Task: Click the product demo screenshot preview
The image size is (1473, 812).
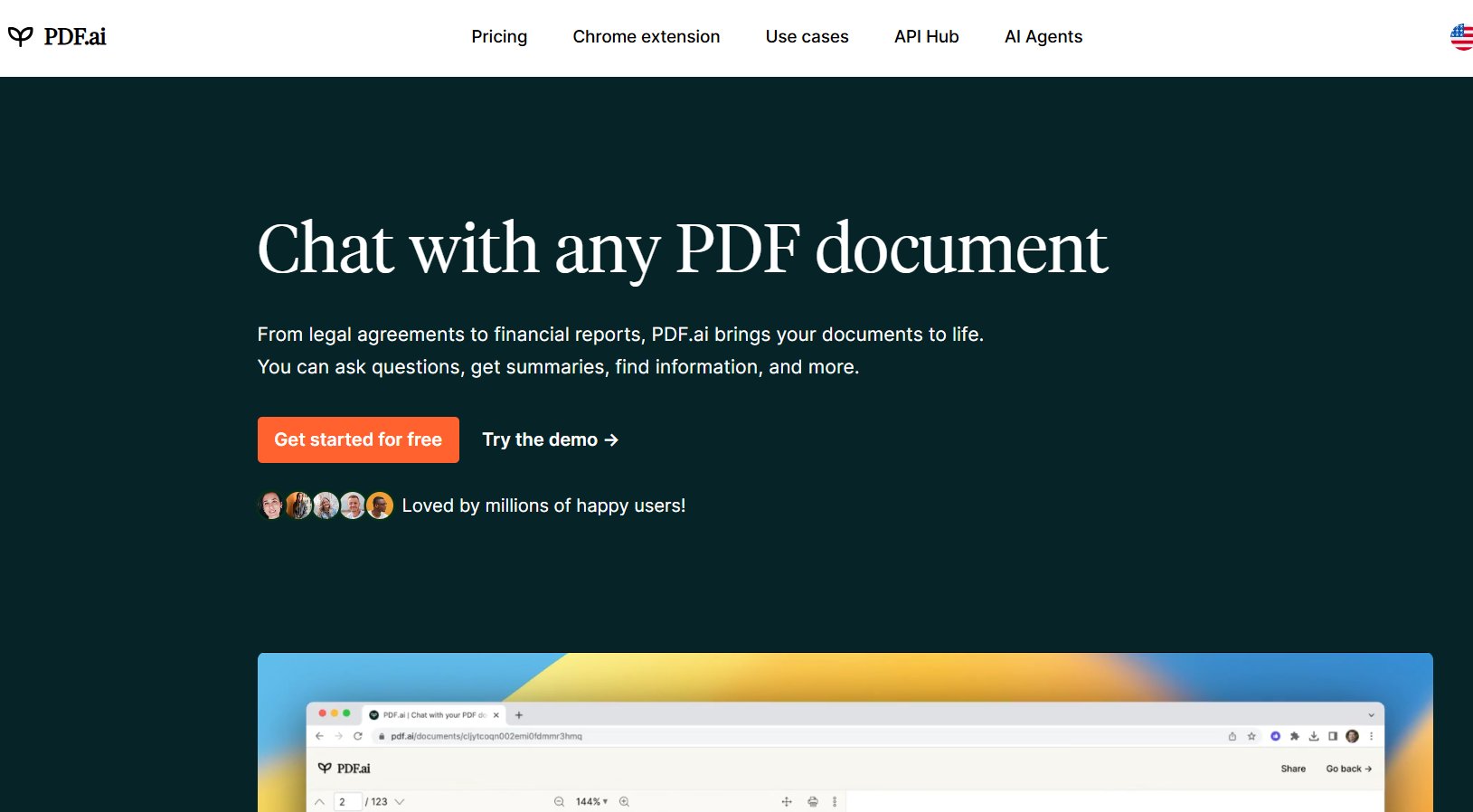Action: click(845, 732)
